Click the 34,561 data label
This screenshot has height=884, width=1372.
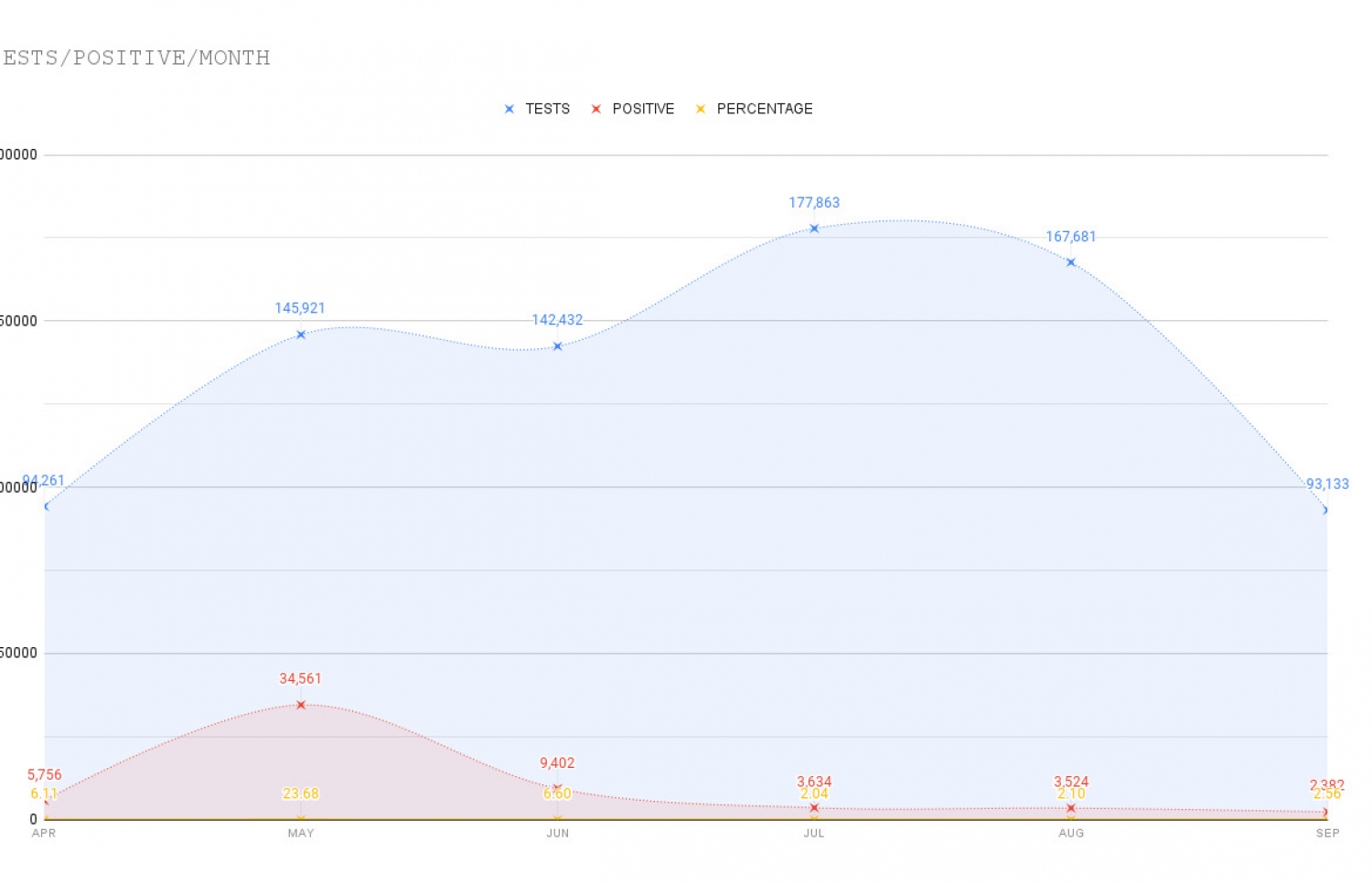coord(300,678)
